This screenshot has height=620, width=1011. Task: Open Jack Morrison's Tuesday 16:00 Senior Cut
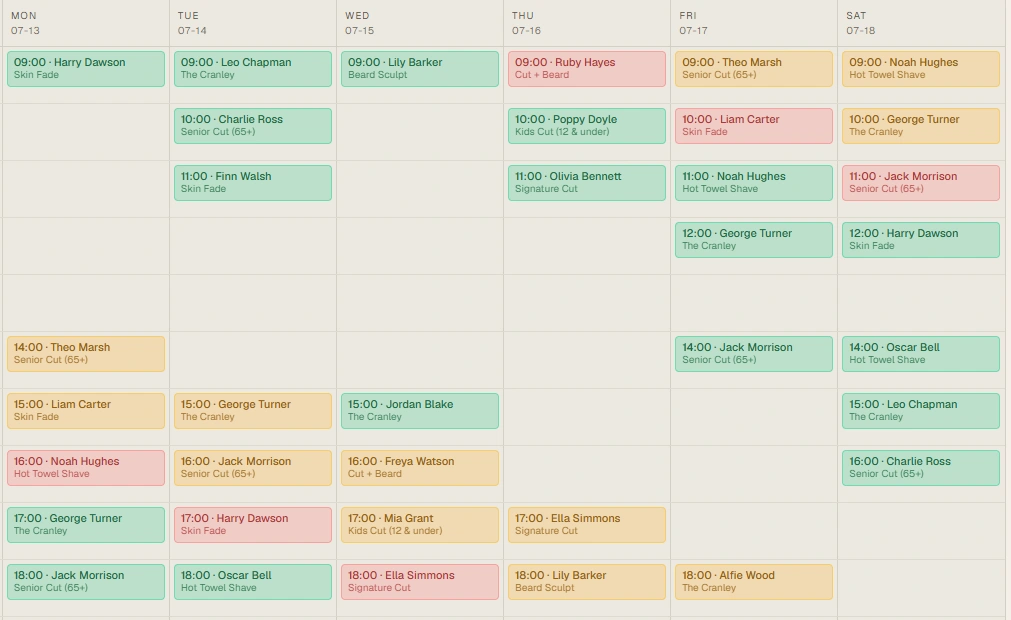point(253,468)
